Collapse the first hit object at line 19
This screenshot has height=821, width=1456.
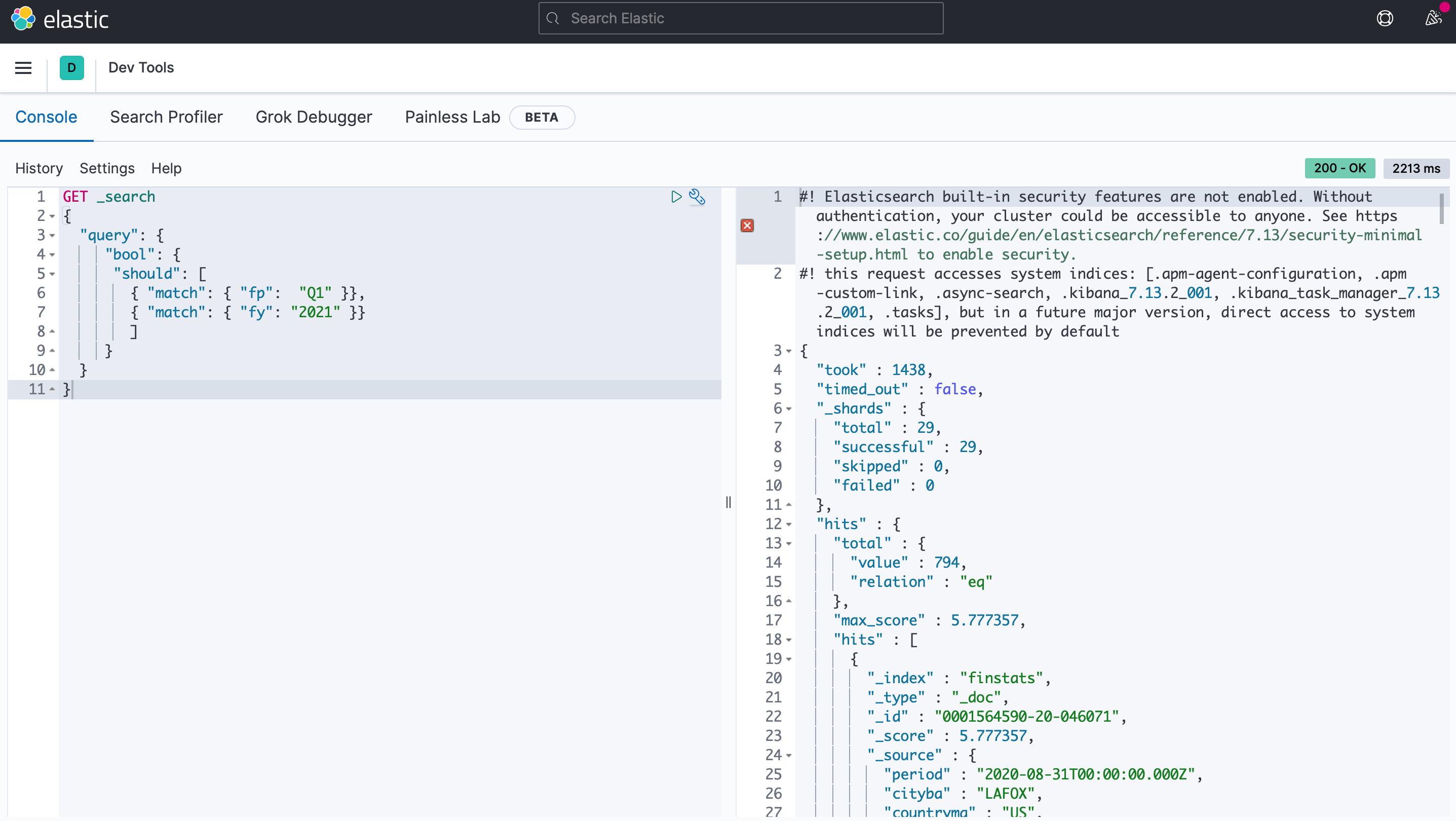(788, 659)
